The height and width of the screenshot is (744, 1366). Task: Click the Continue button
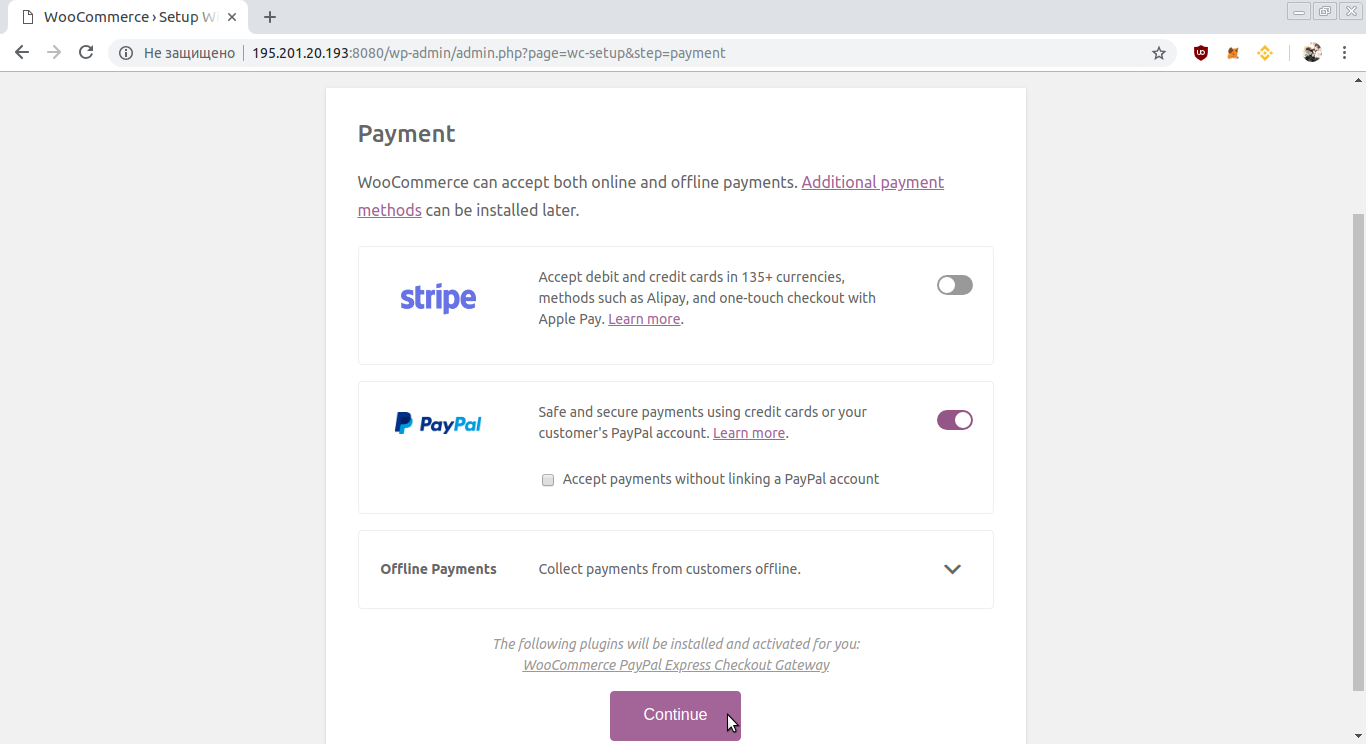(675, 715)
